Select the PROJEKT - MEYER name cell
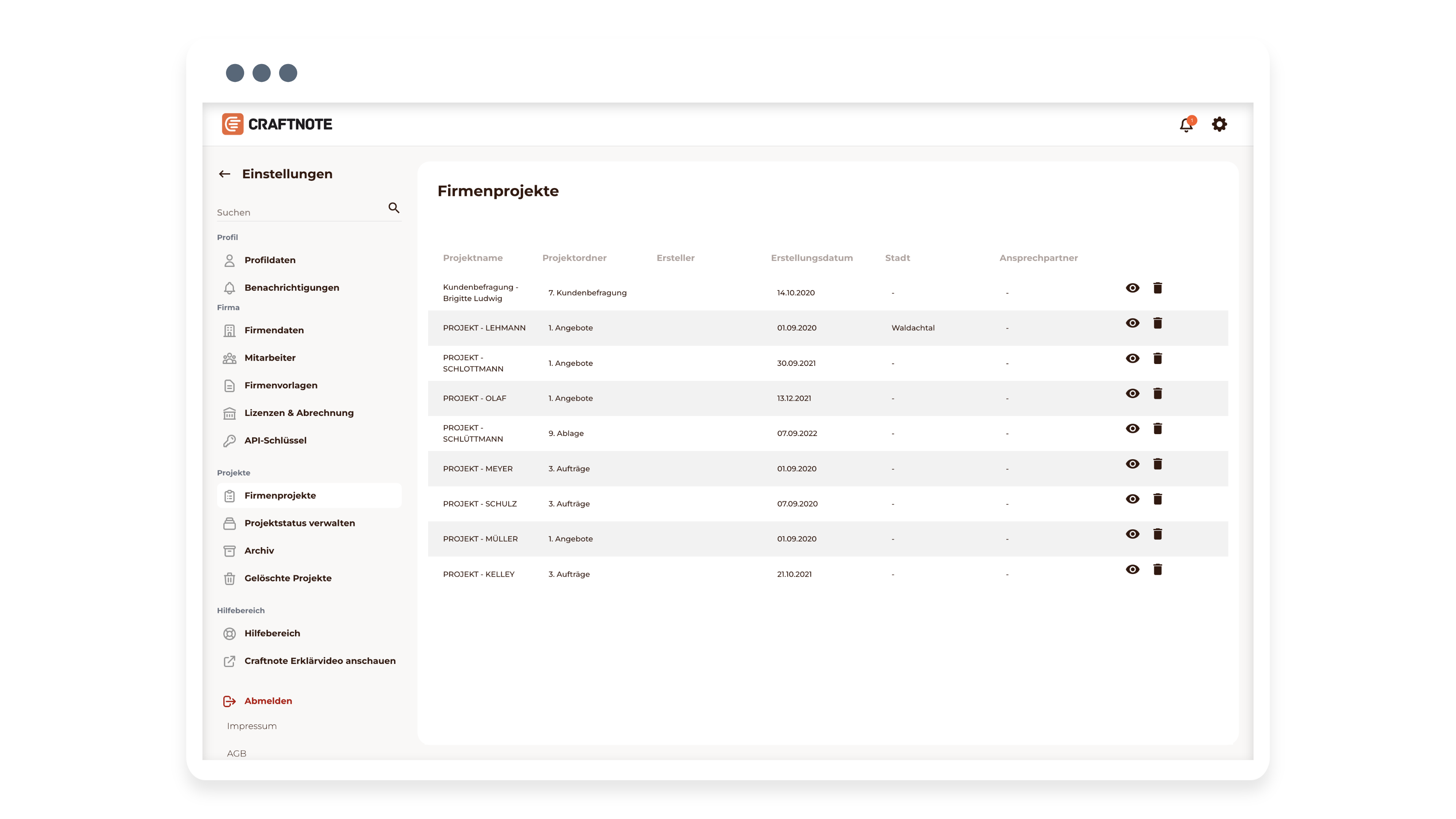Viewport: 1456px width, 819px height. [478, 469]
